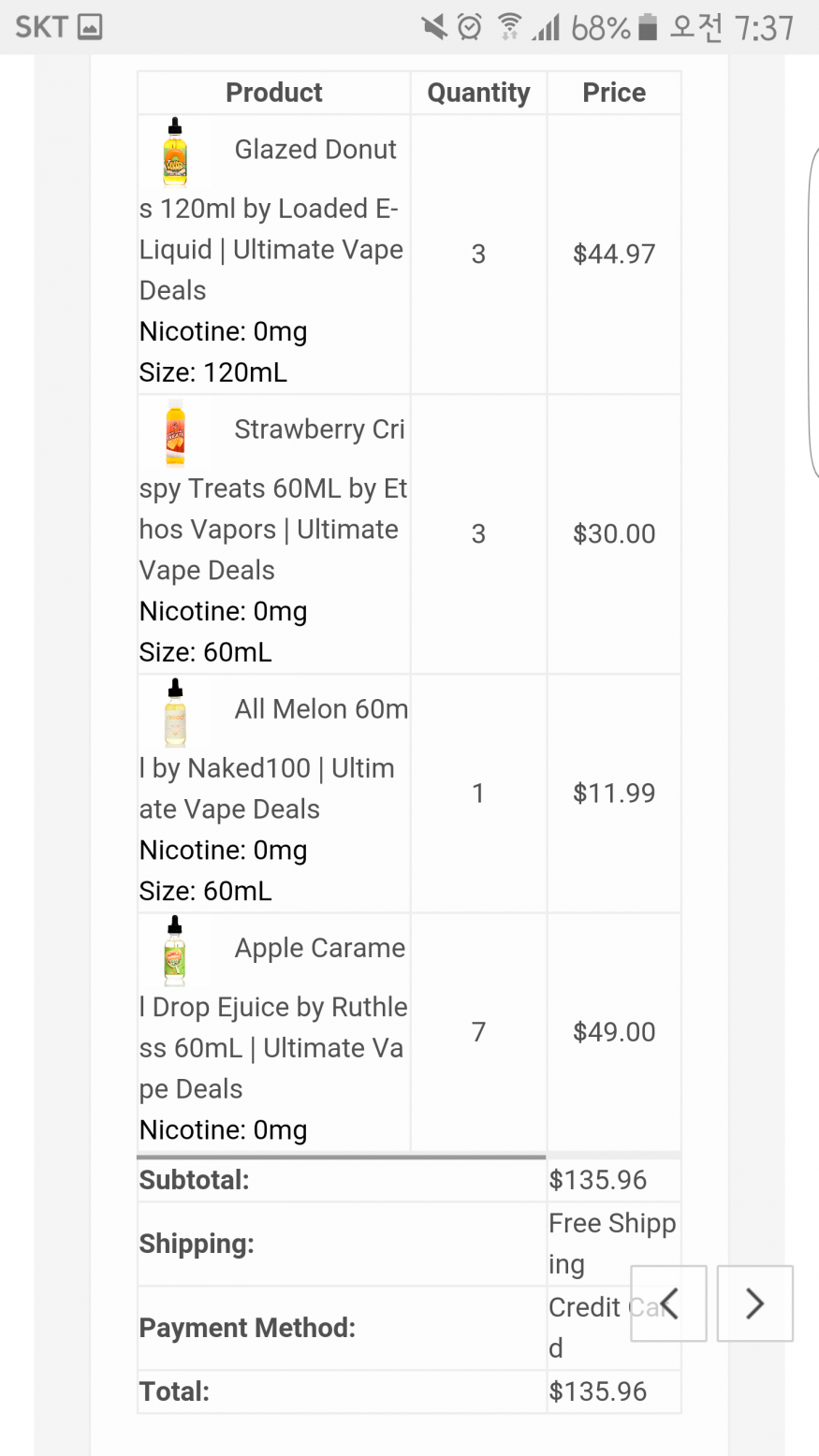Image resolution: width=819 pixels, height=1456 pixels.
Task: Tap the All Melon bottle thumbnail
Action: tap(175, 712)
